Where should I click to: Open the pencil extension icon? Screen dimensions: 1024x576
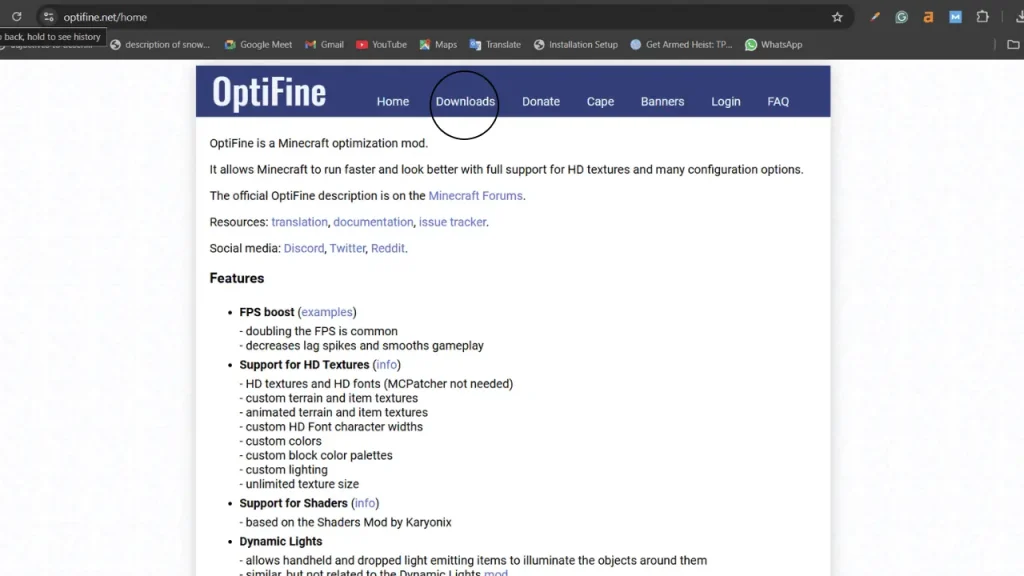pyautogui.click(x=874, y=17)
